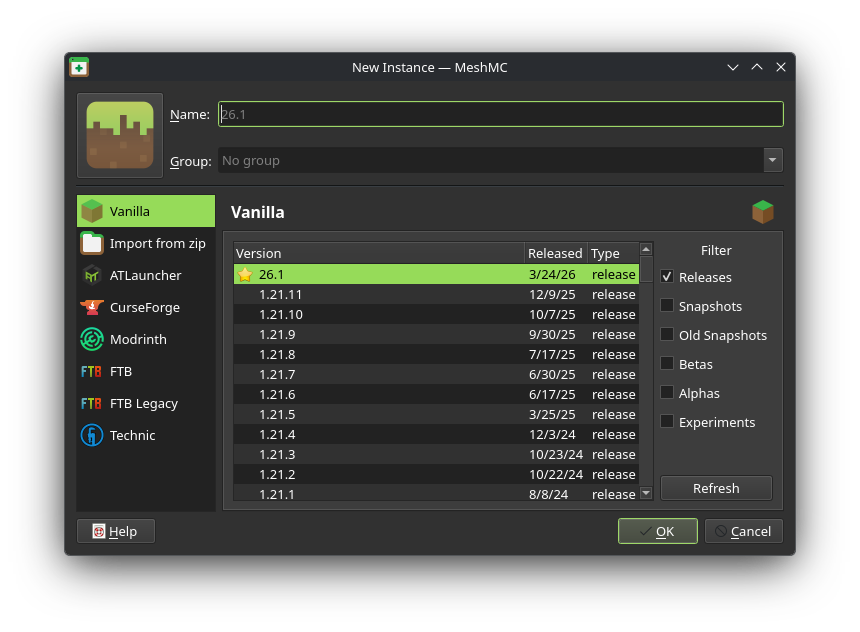Screen dimensions: 860x632
Task: Turn on the Experiments filter
Action: tap(667, 422)
